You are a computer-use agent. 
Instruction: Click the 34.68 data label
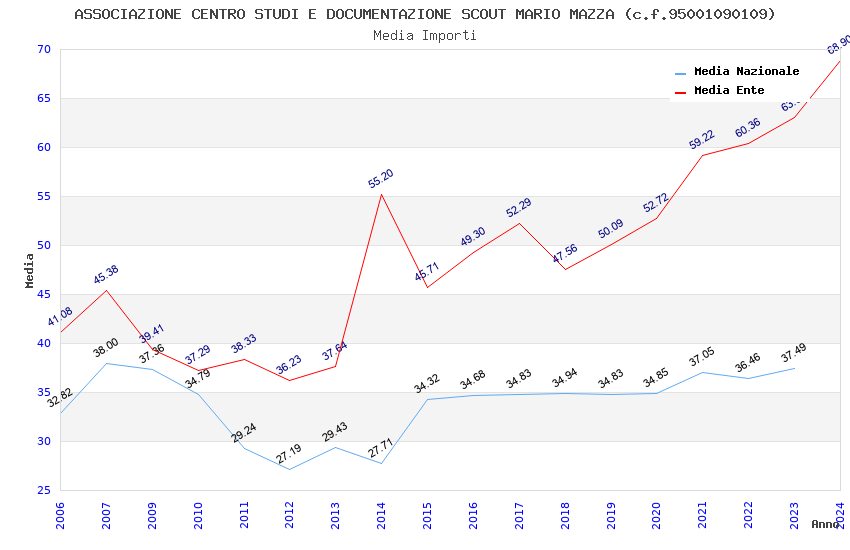(x=473, y=380)
